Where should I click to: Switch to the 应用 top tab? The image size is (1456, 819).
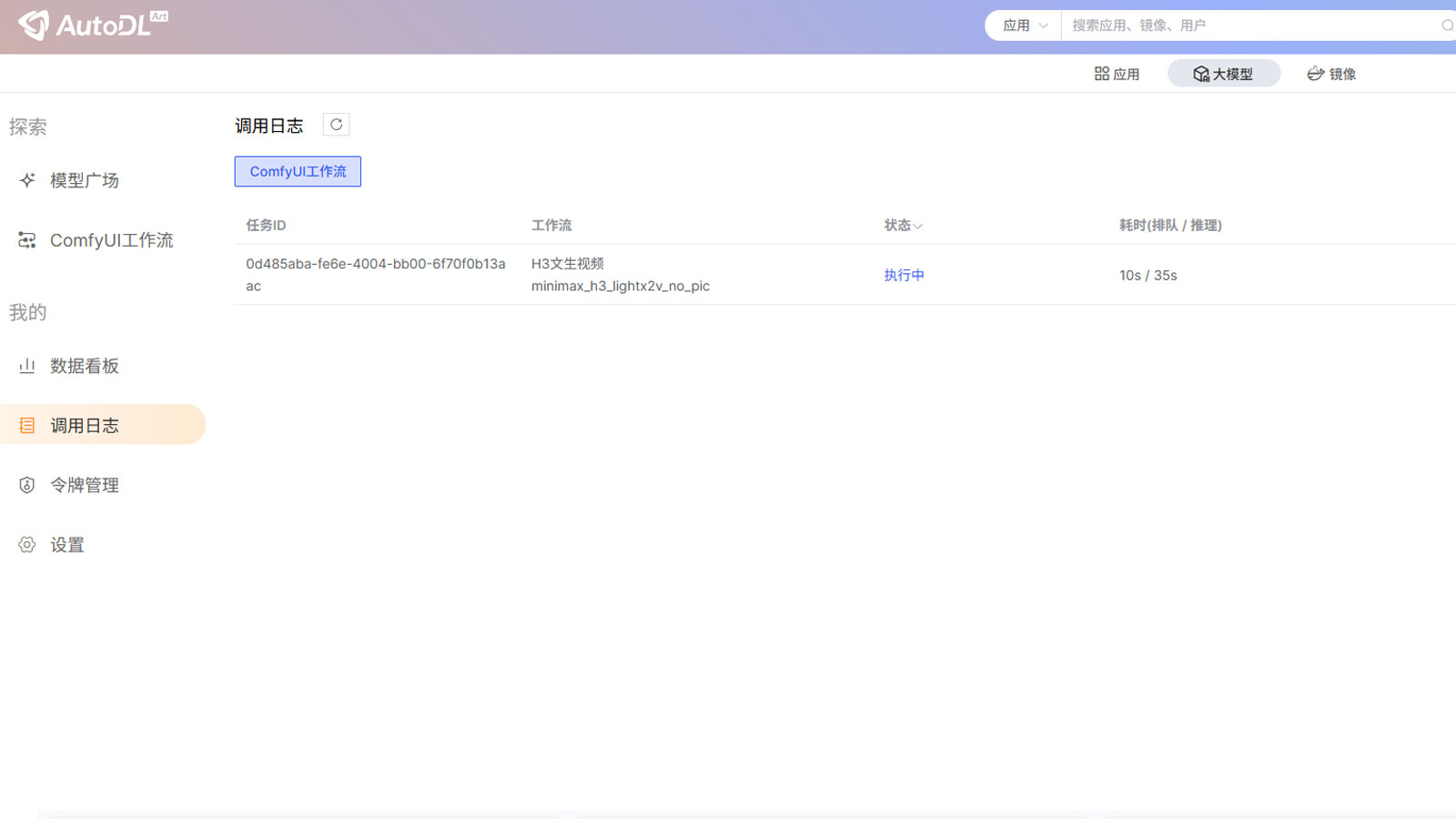pos(1117,74)
